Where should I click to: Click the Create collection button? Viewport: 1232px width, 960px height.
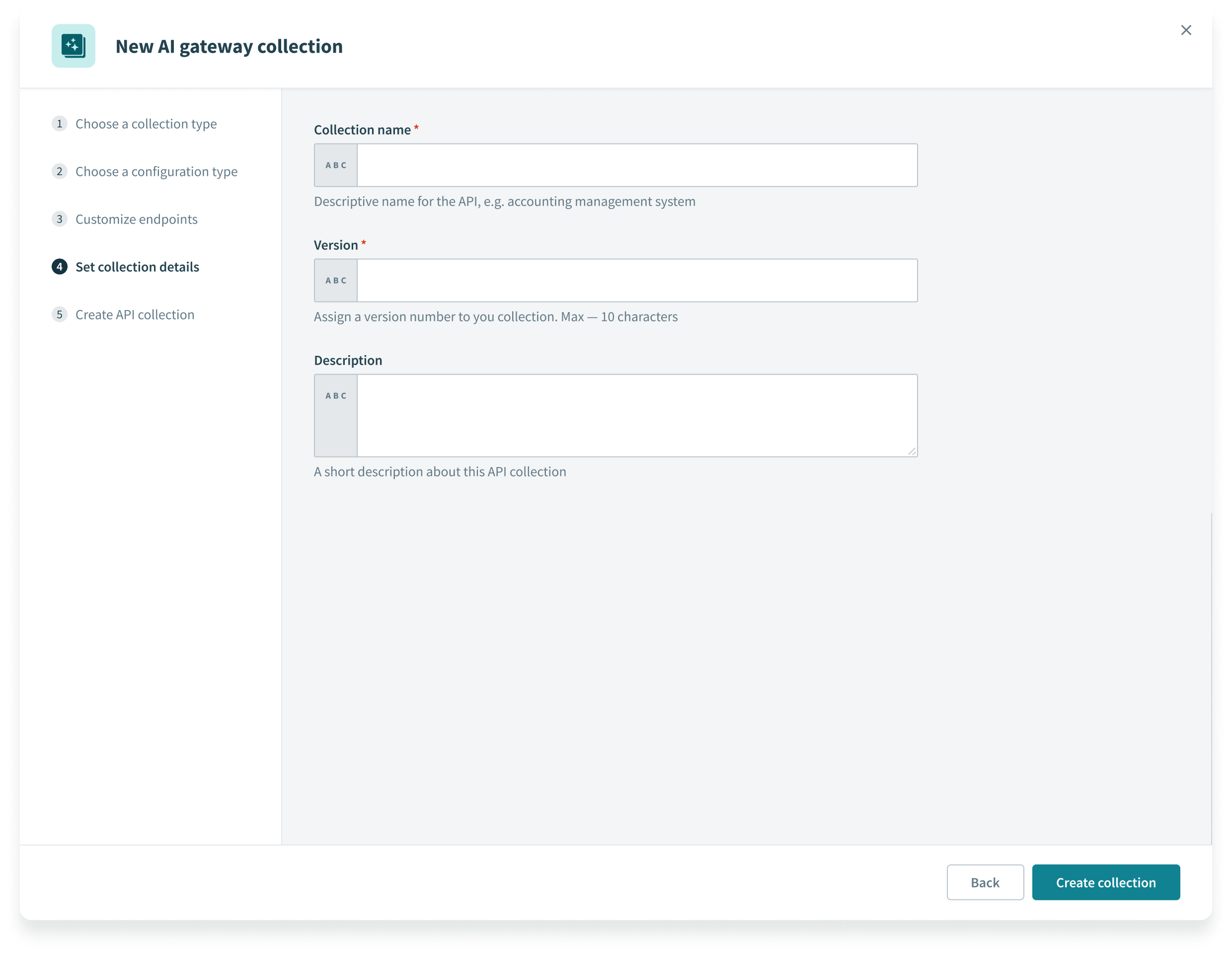coord(1106,882)
